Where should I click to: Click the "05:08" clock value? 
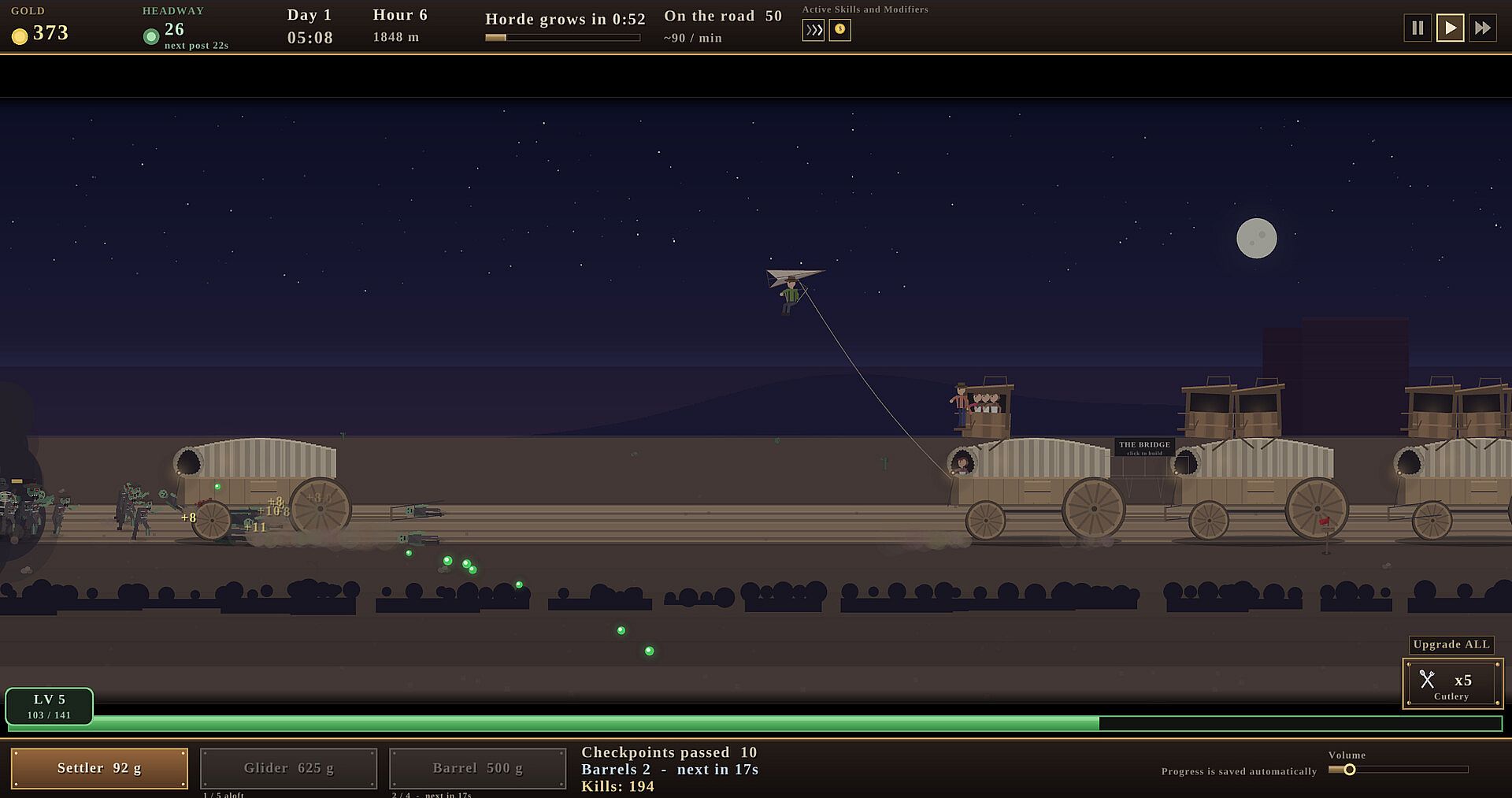(x=310, y=38)
